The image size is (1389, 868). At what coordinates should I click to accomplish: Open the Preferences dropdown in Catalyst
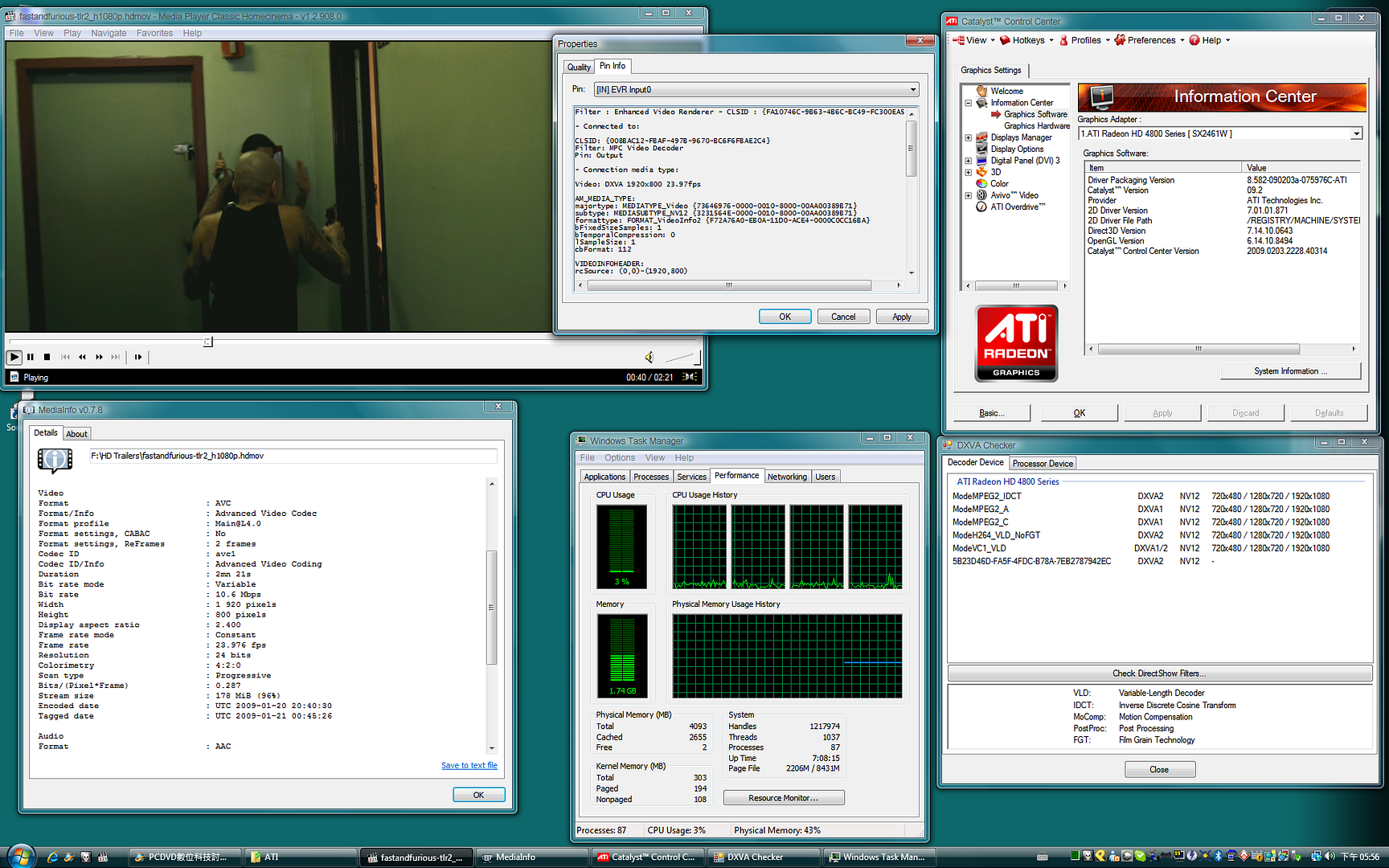click(1149, 40)
